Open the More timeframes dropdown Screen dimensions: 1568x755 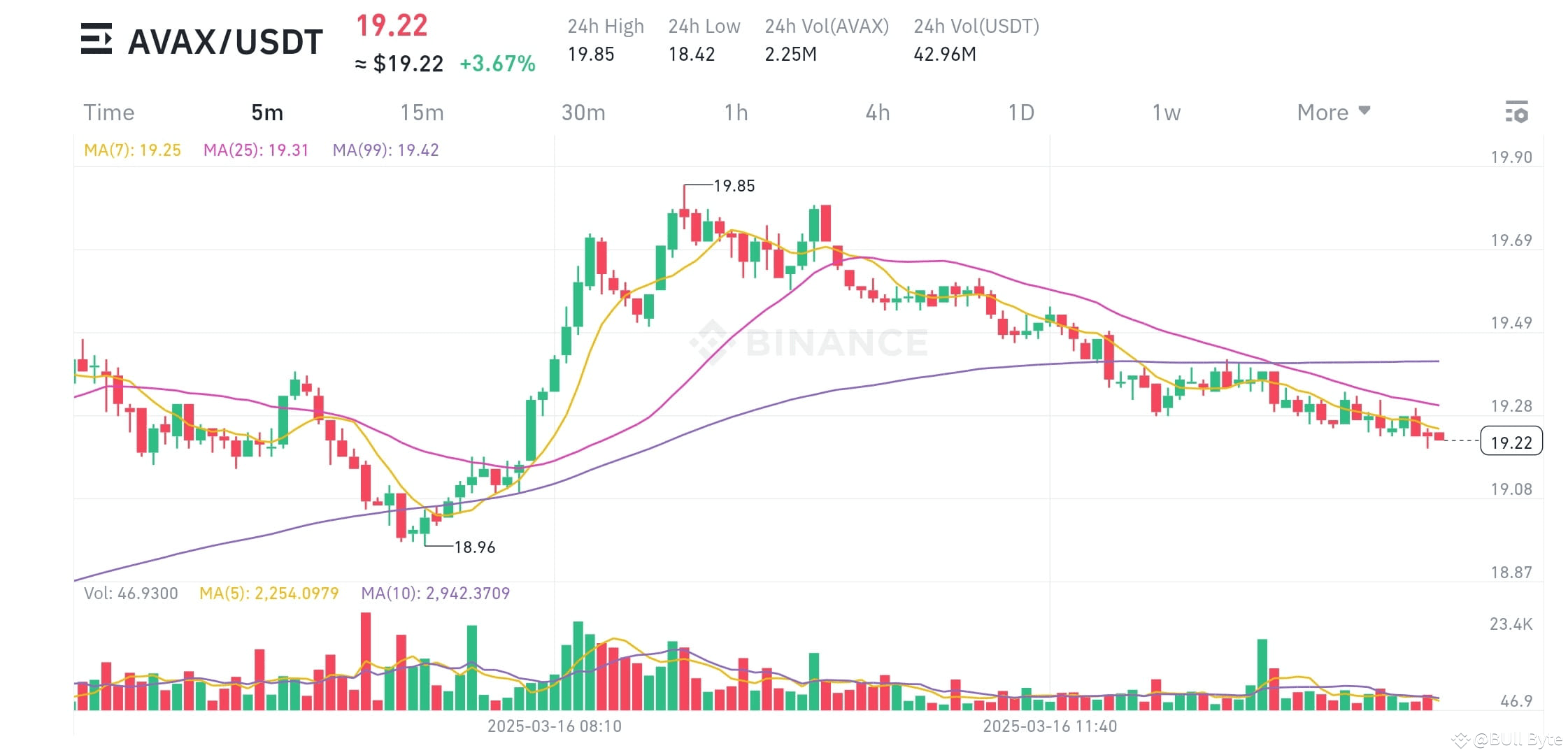[x=1321, y=112]
